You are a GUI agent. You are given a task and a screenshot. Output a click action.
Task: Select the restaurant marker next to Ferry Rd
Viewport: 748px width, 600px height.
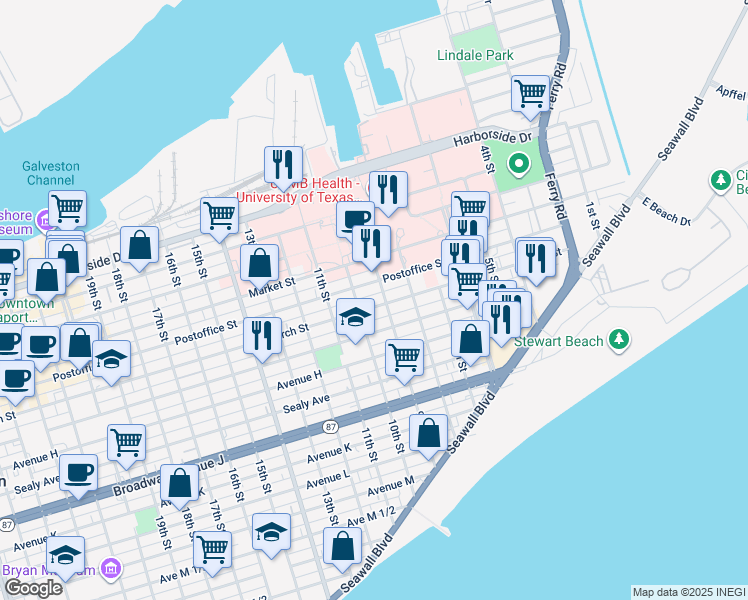536,256
